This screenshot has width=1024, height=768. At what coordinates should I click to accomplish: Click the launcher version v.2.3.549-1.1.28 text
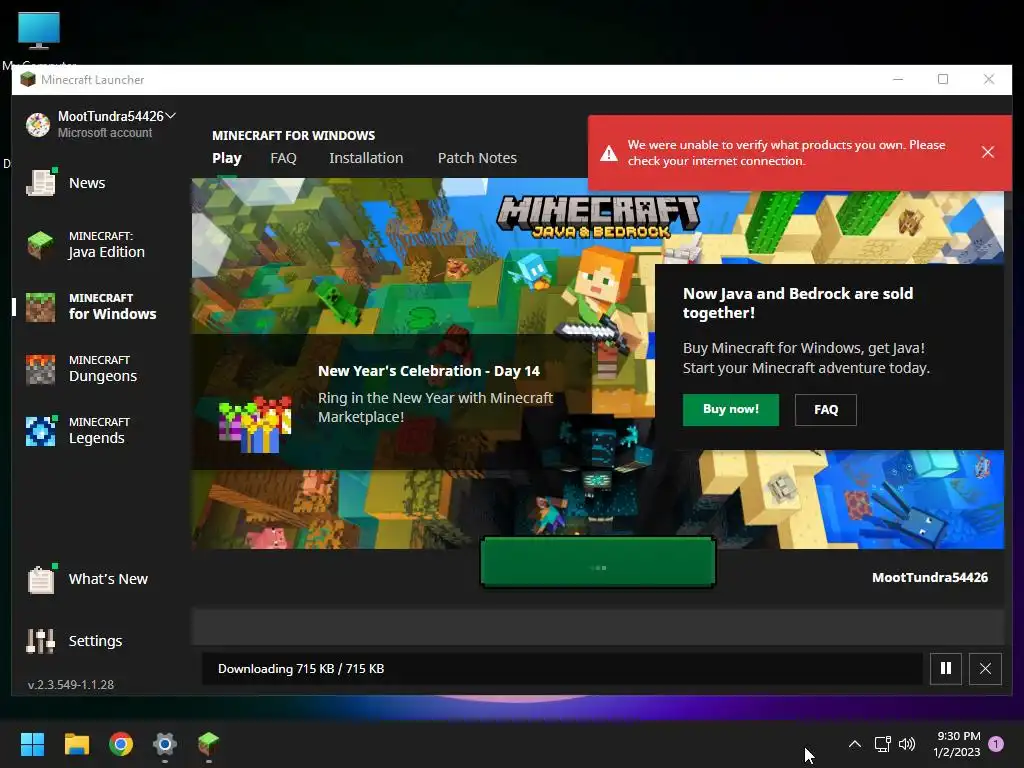pyautogui.click(x=71, y=684)
